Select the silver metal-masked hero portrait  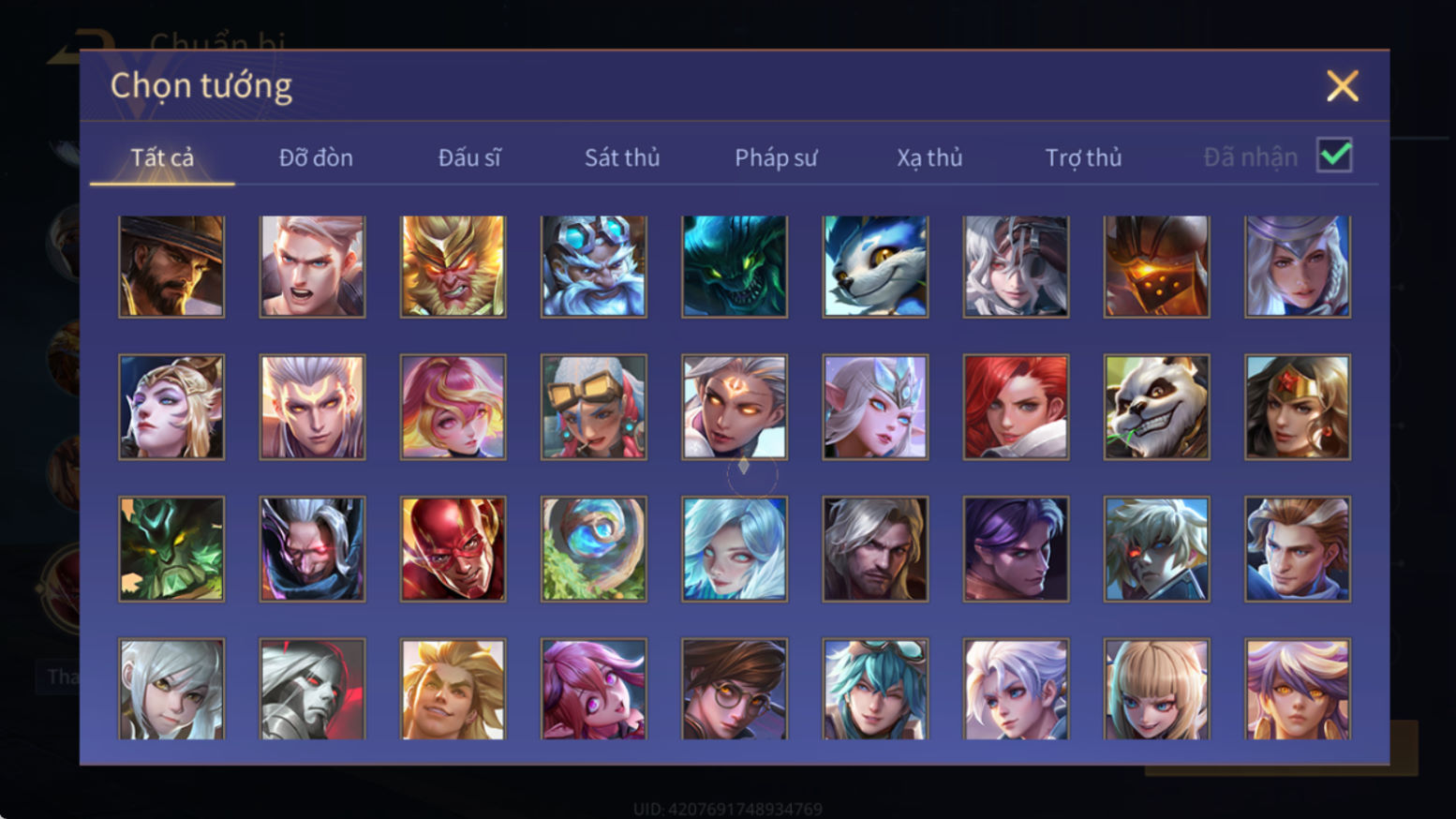(x=312, y=690)
